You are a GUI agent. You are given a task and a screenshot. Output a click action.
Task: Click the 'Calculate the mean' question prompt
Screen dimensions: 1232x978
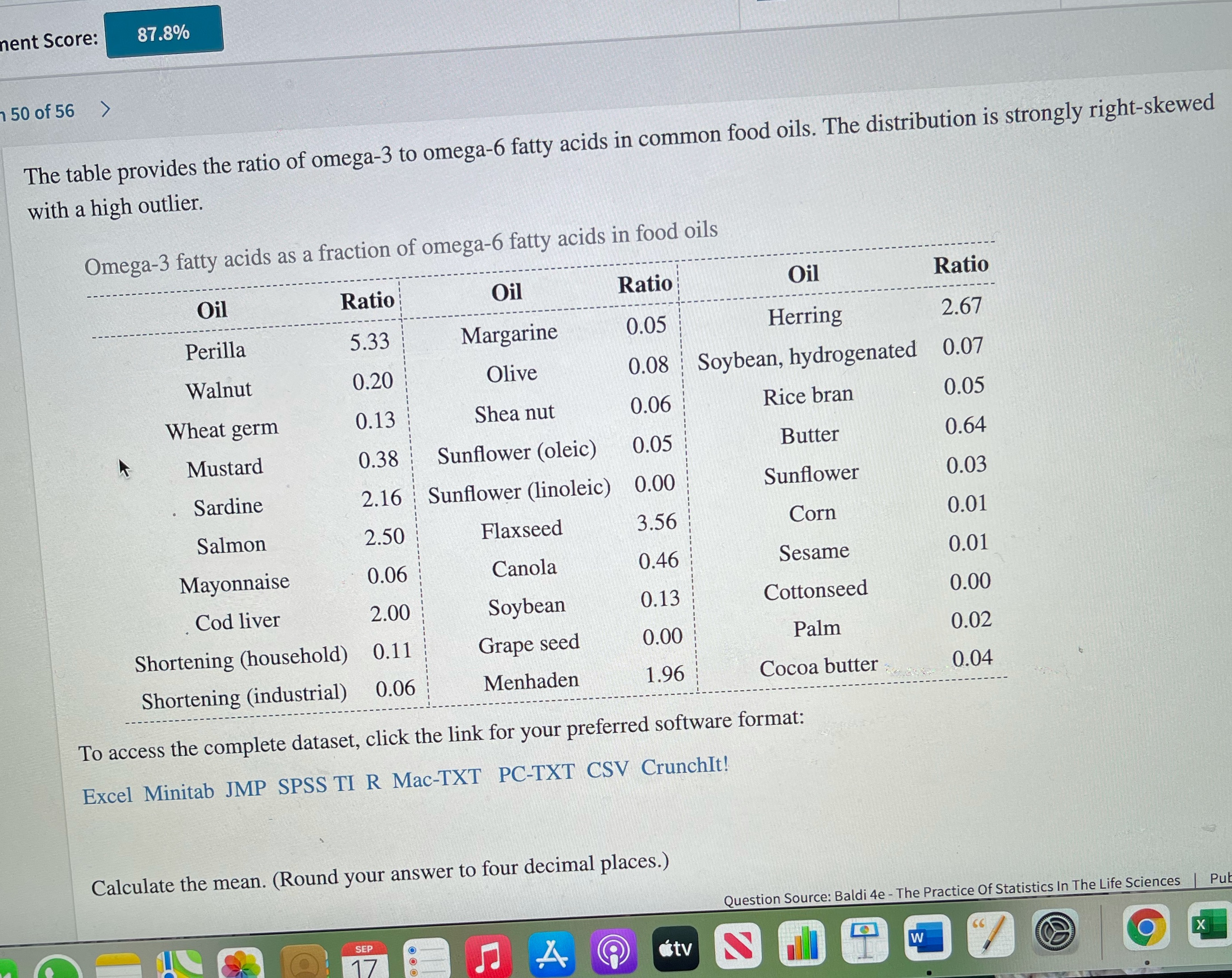pyautogui.click(x=380, y=875)
